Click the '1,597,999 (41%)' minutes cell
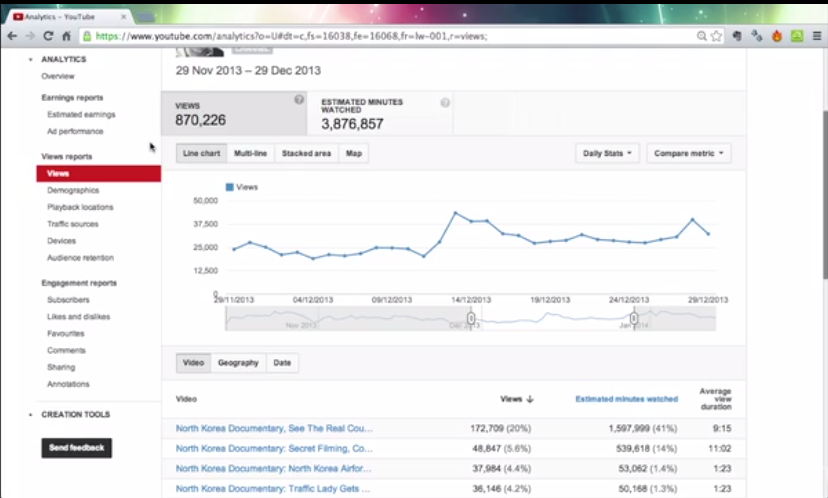Viewport: 828px width, 498px height. [643, 428]
